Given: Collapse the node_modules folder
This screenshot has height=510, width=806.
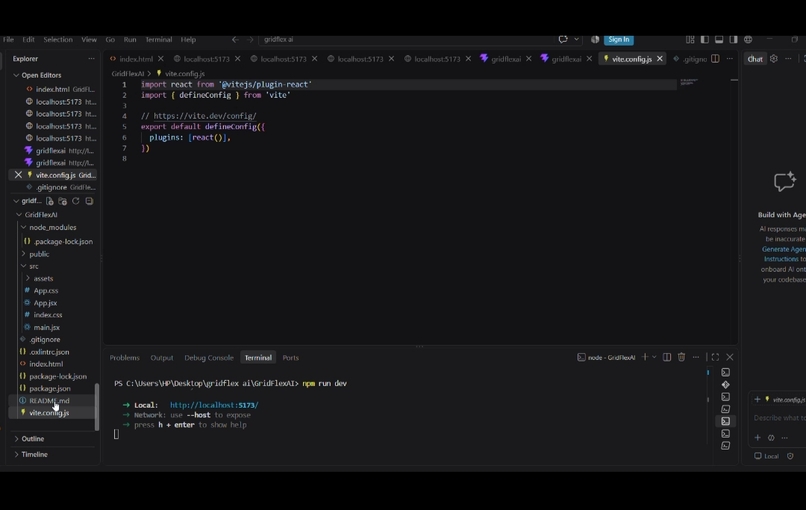Looking at the screenshot, I should 23,227.
